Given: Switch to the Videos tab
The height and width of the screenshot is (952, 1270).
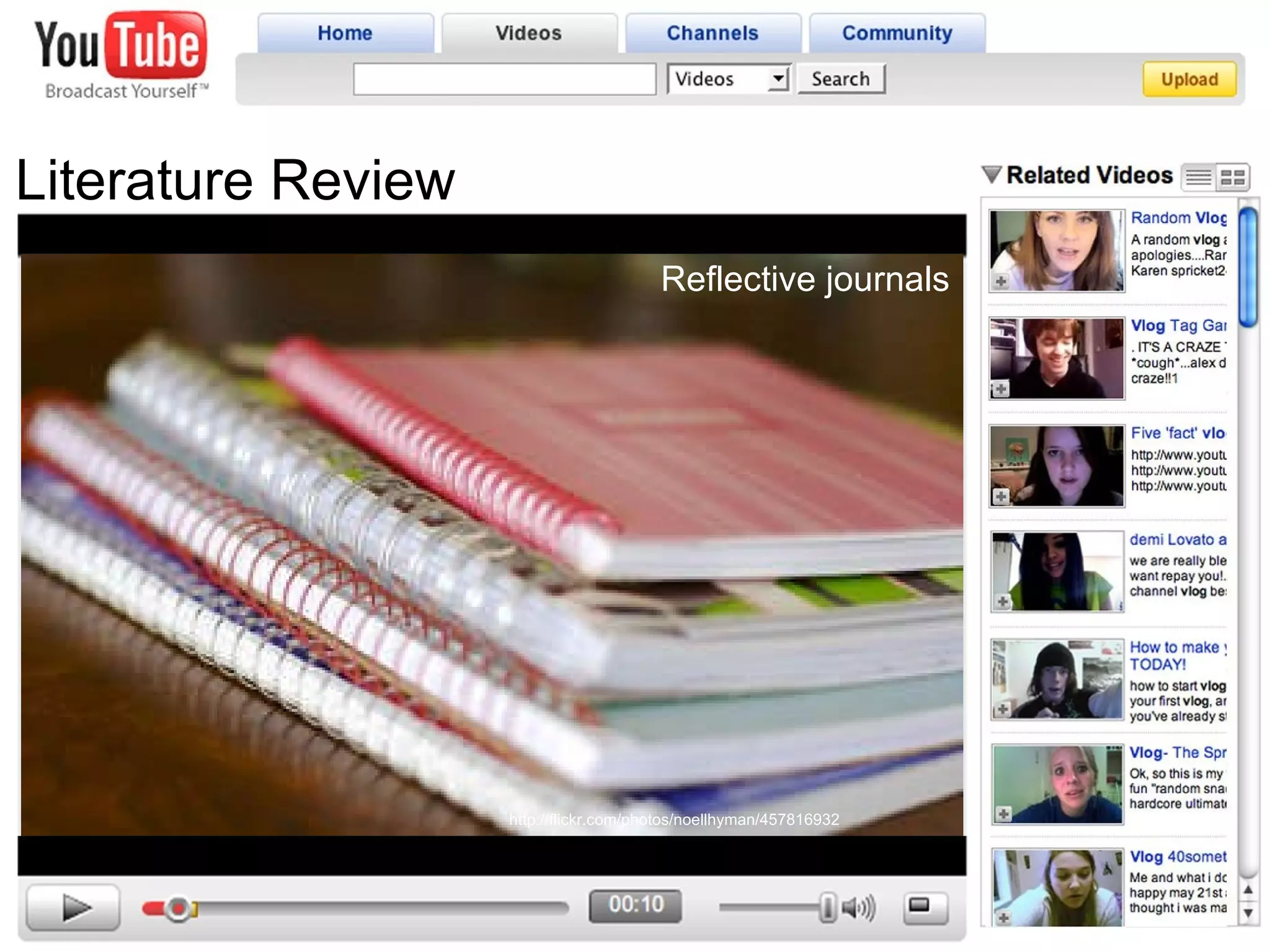Looking at the screenshot, I should (x=529, y=33).
